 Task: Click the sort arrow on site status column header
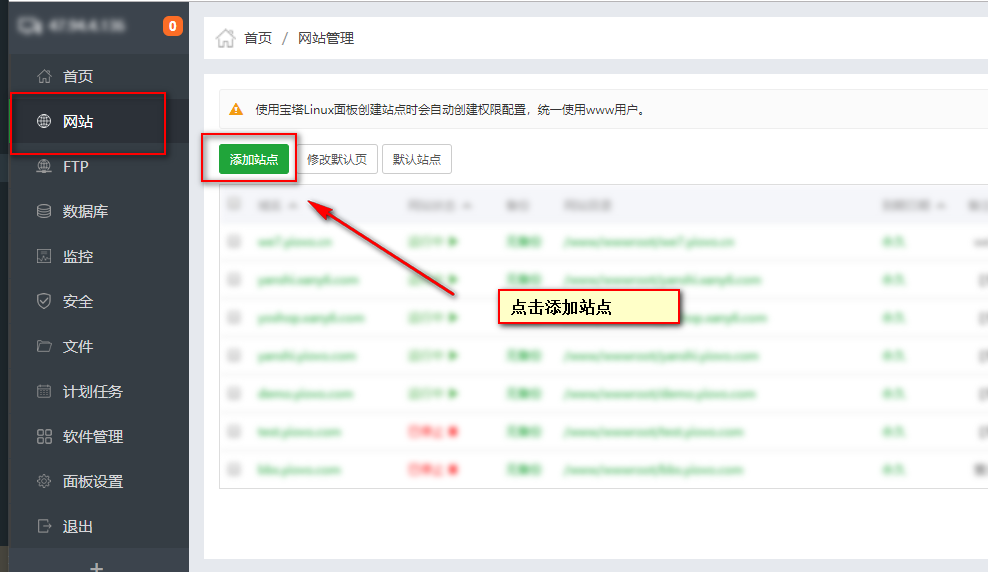pos(467,206)
